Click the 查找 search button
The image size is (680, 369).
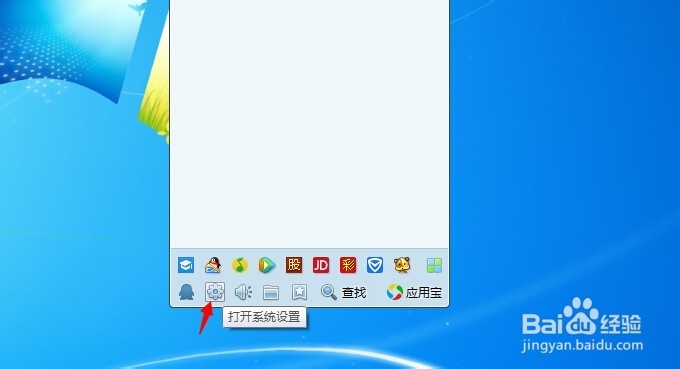coord(343,293)
